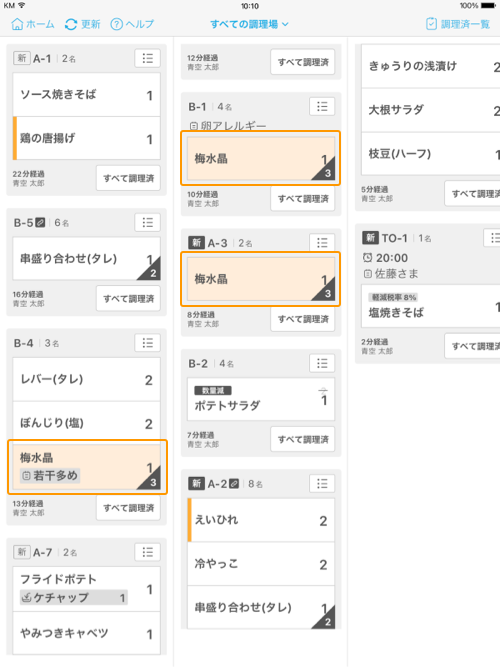This screenshot has width=500, height=667.
Task: Open list menu icon for table A-2
Action: (322, 484)
